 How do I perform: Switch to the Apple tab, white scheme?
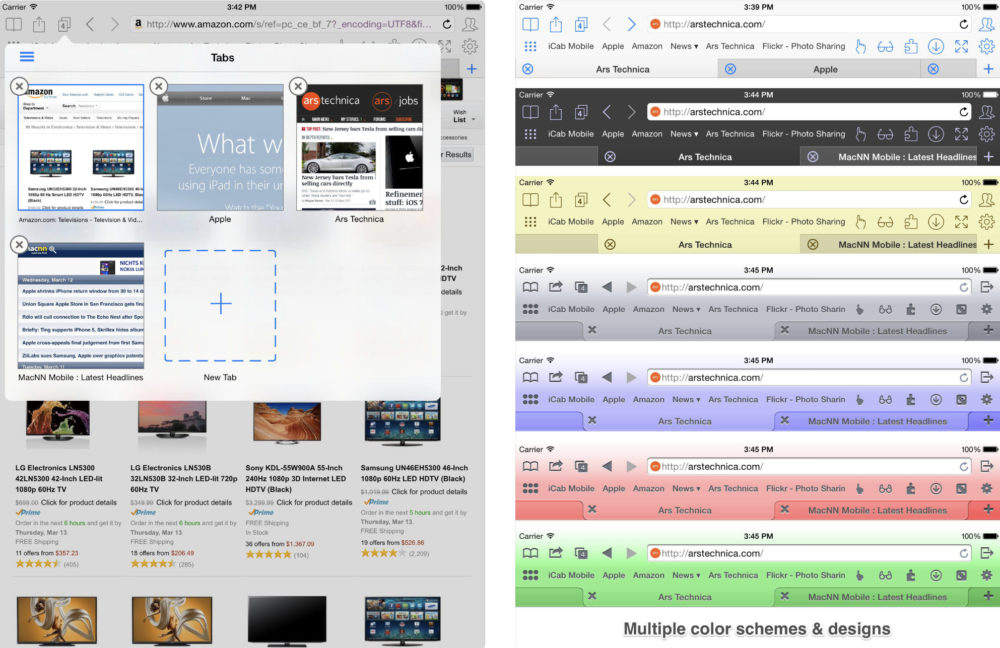coord(825,69)
